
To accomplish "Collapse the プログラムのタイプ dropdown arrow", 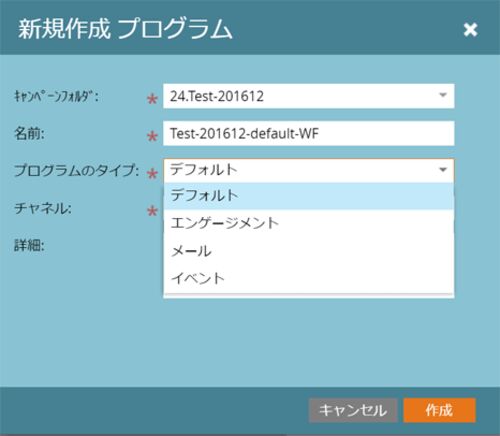I will click(443, 170).
